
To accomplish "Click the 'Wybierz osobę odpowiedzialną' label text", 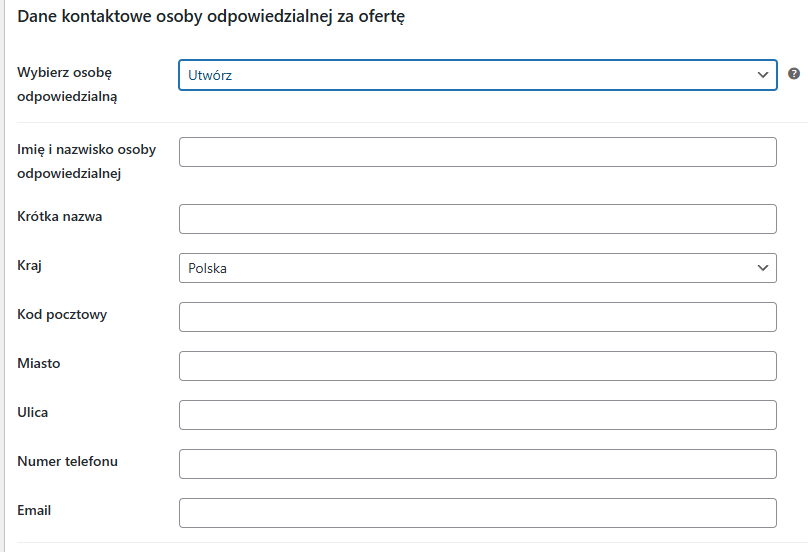I will (67, 85).
